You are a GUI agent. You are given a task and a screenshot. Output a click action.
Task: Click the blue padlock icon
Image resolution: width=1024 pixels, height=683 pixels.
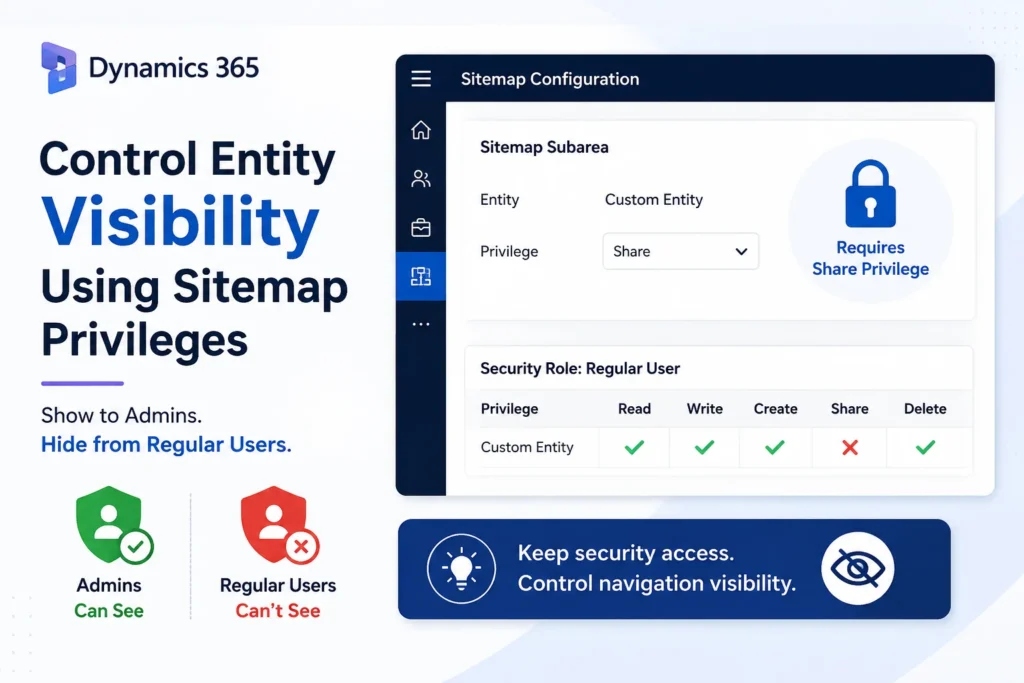point(870,193)
